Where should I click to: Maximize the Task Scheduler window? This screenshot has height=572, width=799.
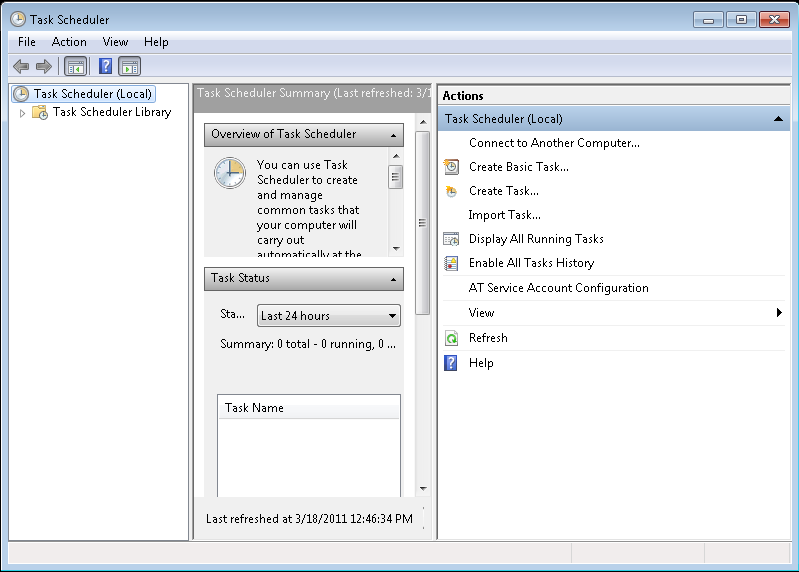click(x=741, y=20)
